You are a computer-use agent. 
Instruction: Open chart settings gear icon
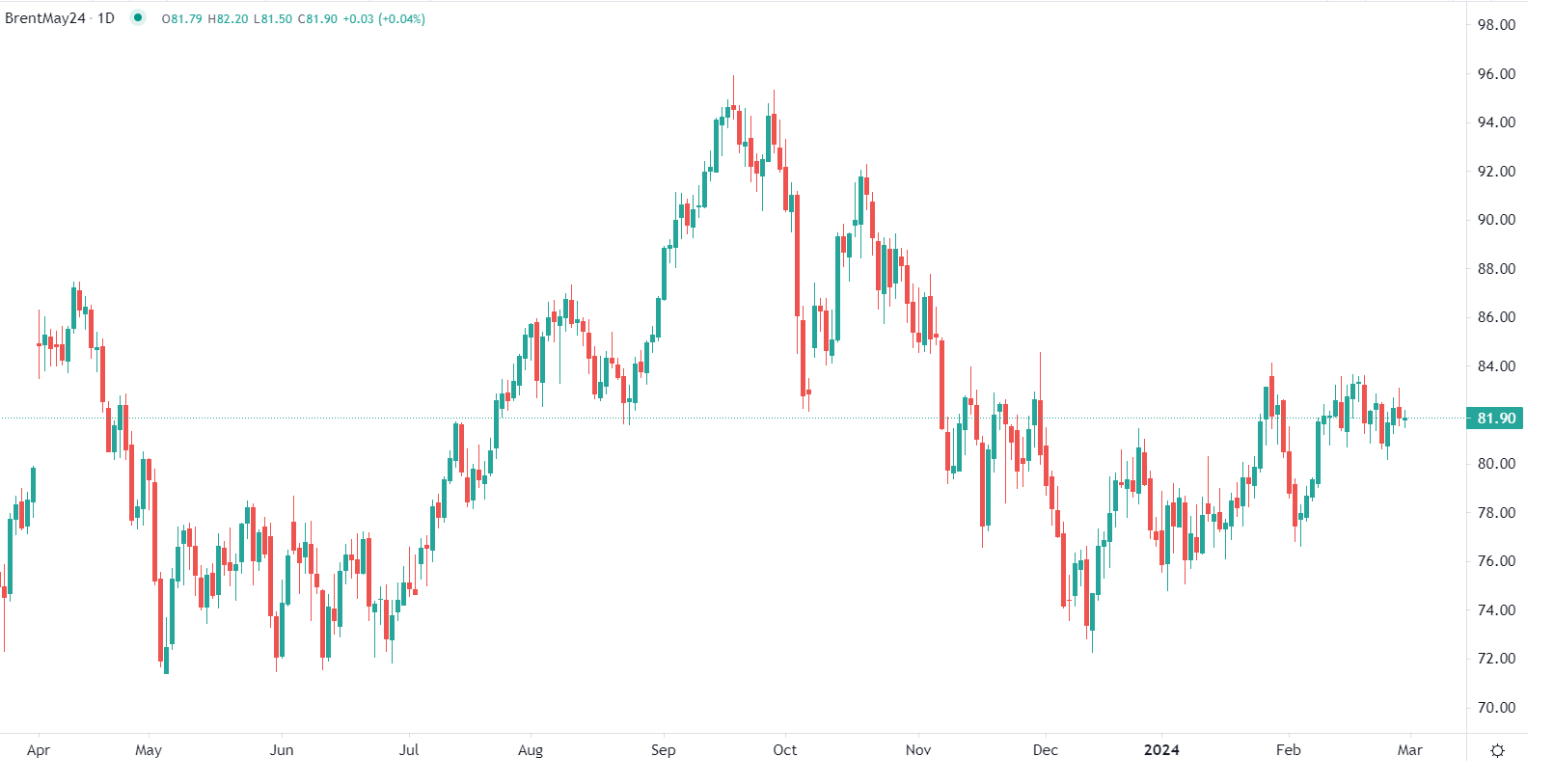coord(1497,750)
